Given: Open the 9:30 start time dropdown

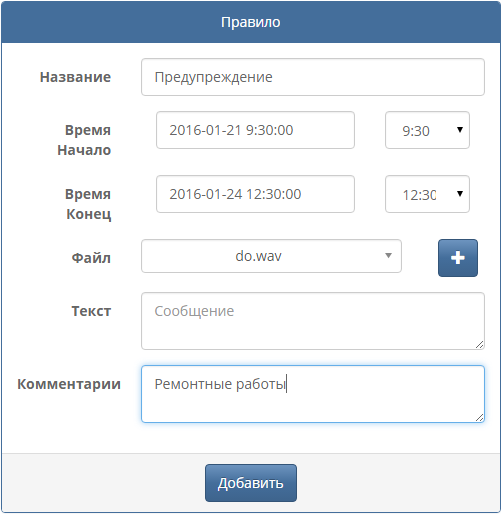Looking at the screenshot, I should coord(427,130).
